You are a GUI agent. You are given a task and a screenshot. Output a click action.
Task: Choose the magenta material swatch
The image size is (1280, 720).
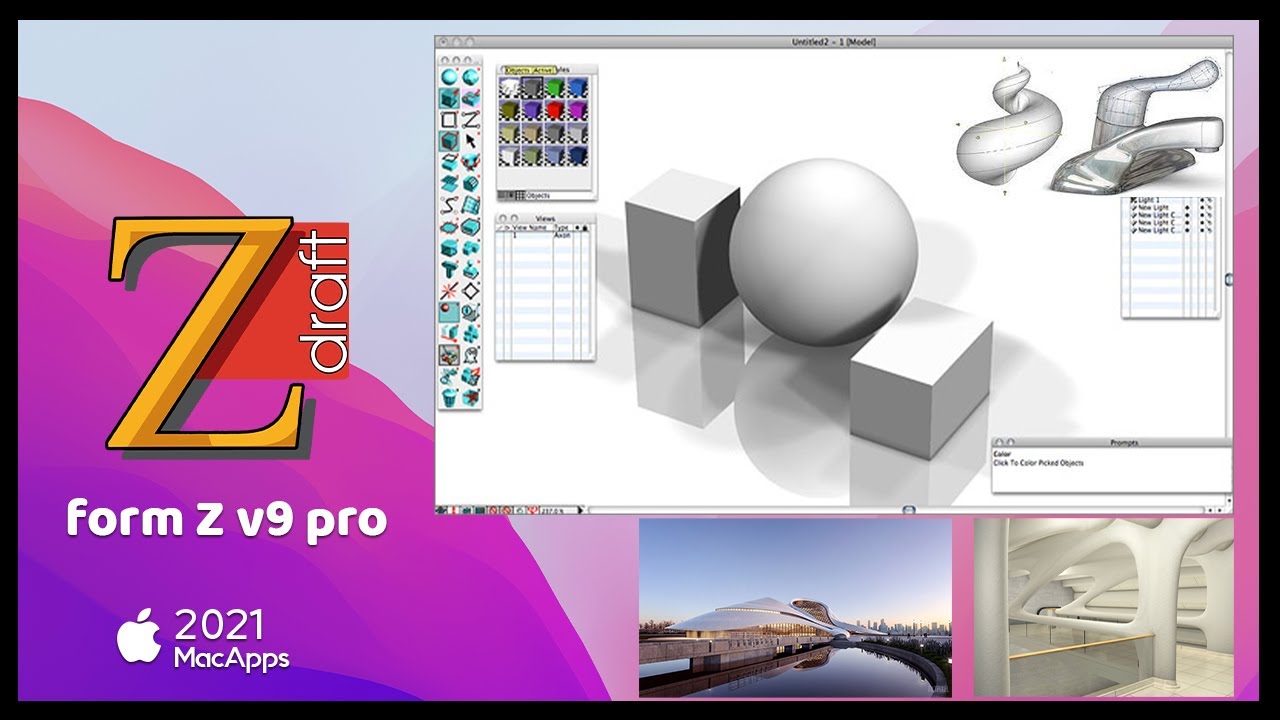pos(577,109)
